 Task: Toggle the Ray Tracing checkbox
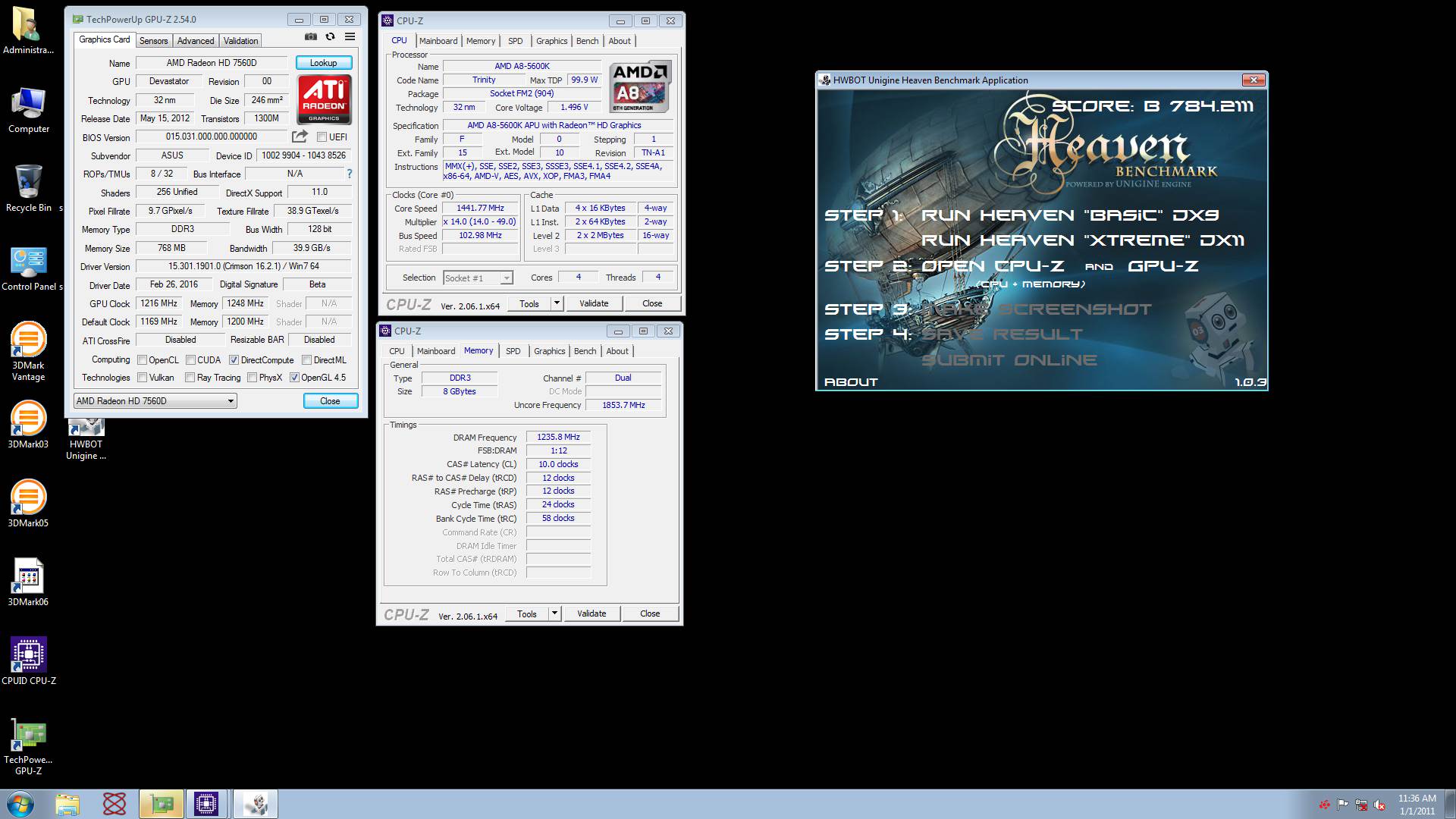point(190,378)
